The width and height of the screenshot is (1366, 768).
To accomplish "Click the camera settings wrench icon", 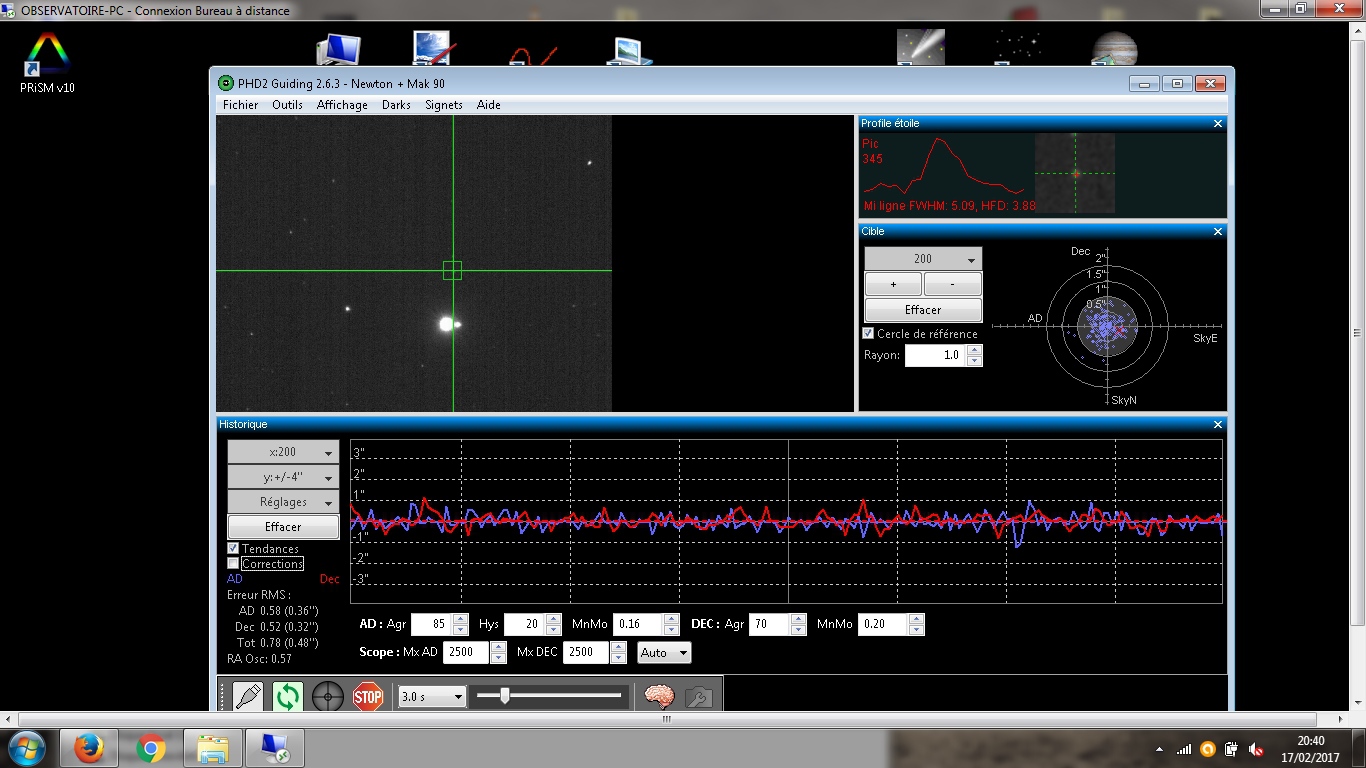I will [699, 696].
